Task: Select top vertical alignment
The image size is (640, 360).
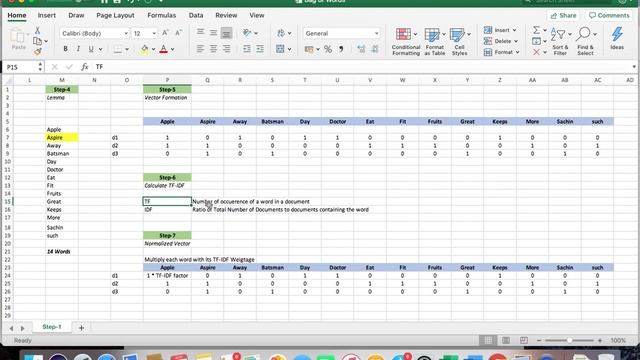Action: (200, 33)
